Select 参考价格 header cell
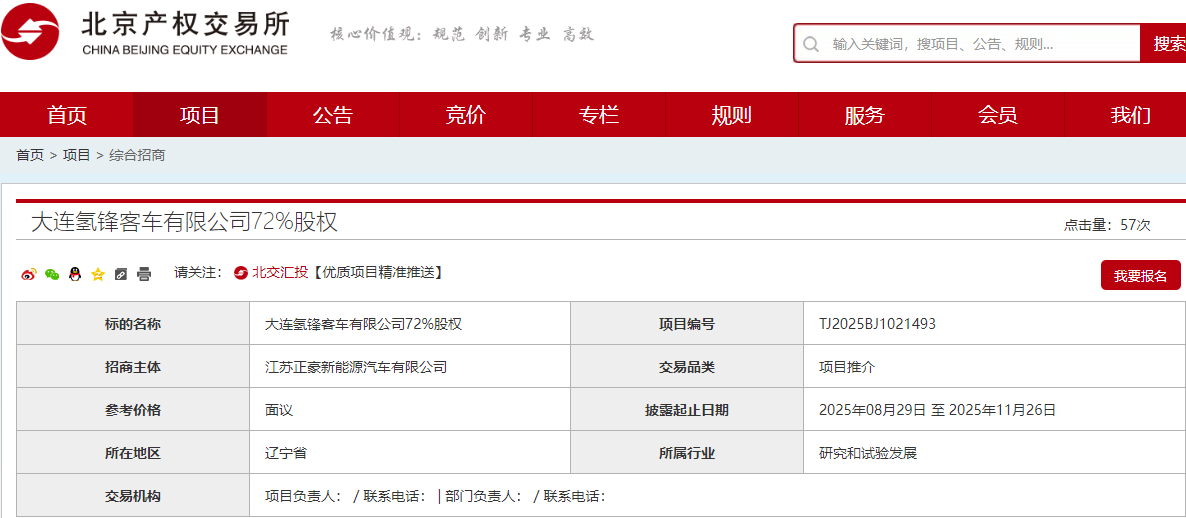The image size is (1186, 518). [x=133, y=411]
